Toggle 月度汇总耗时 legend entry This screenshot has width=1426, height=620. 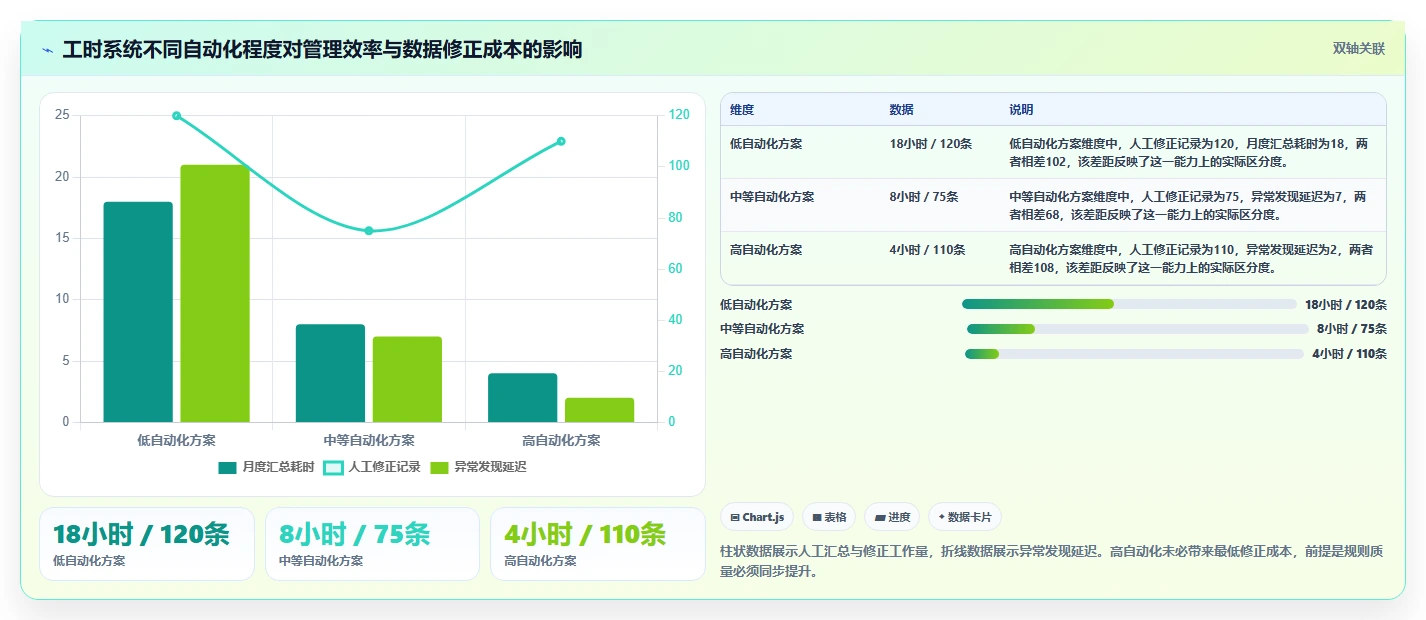(x=266, y=467)
